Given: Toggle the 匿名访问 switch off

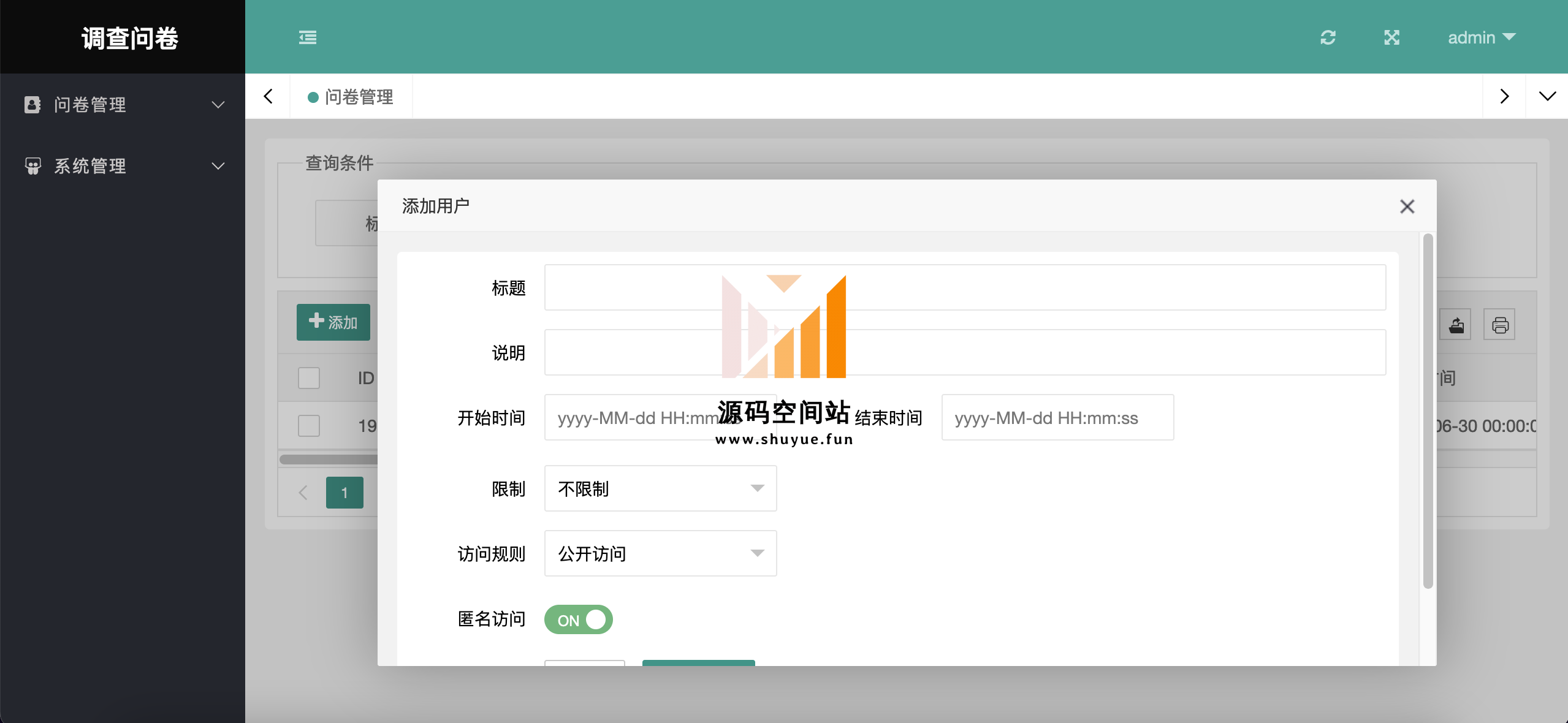Looking at the screenshot, I should [x=578, y=619].
